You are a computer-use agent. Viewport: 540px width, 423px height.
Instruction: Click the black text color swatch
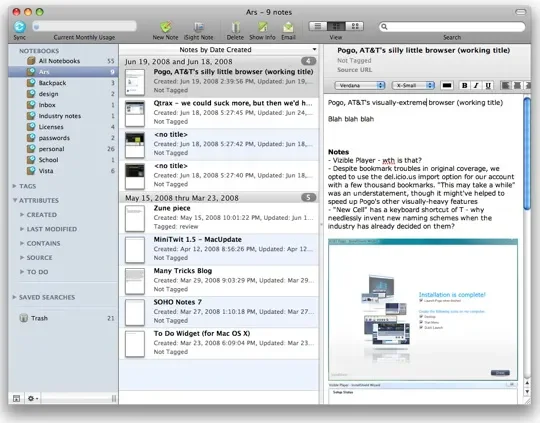point(447,85)
